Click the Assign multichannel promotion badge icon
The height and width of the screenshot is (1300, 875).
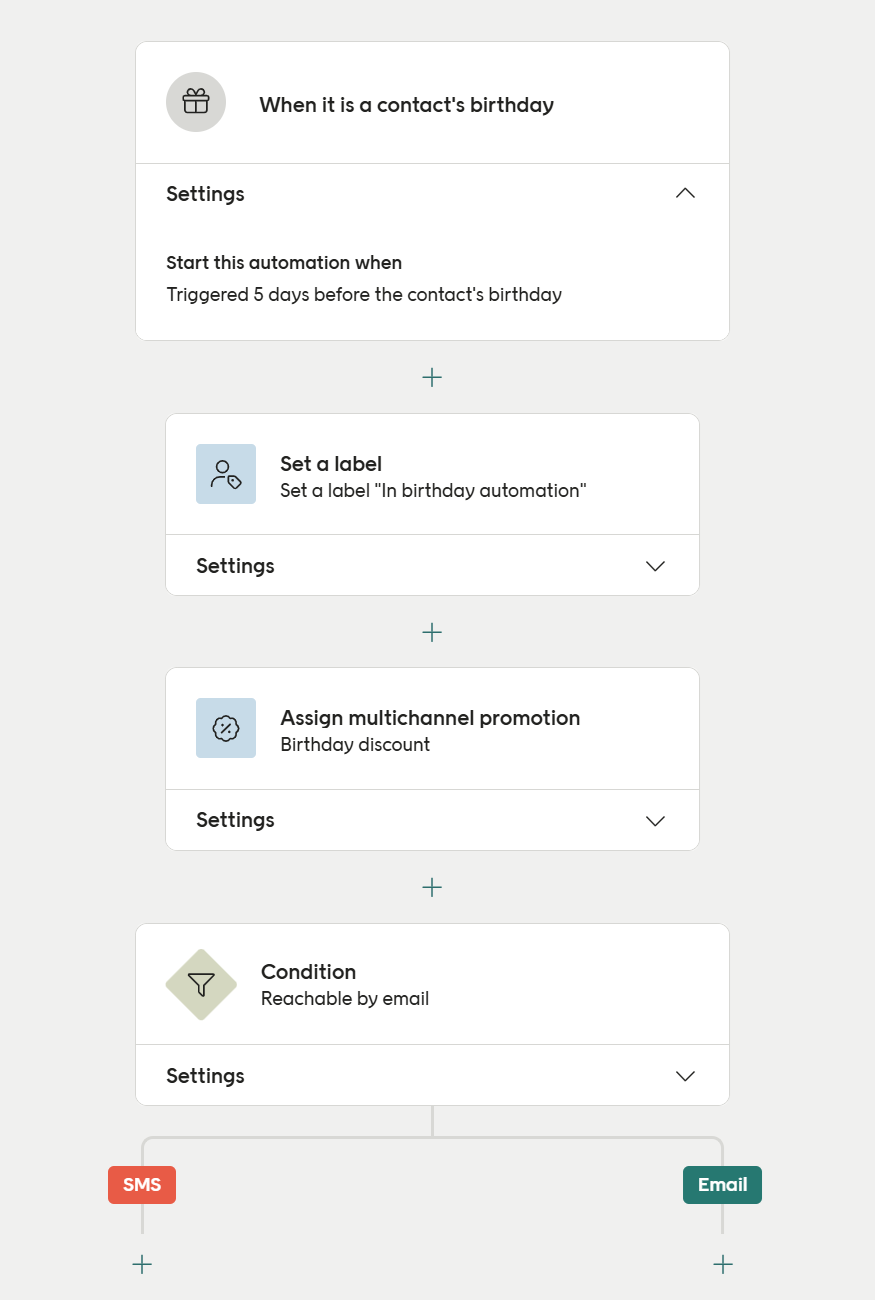click(x=225, y=727)
